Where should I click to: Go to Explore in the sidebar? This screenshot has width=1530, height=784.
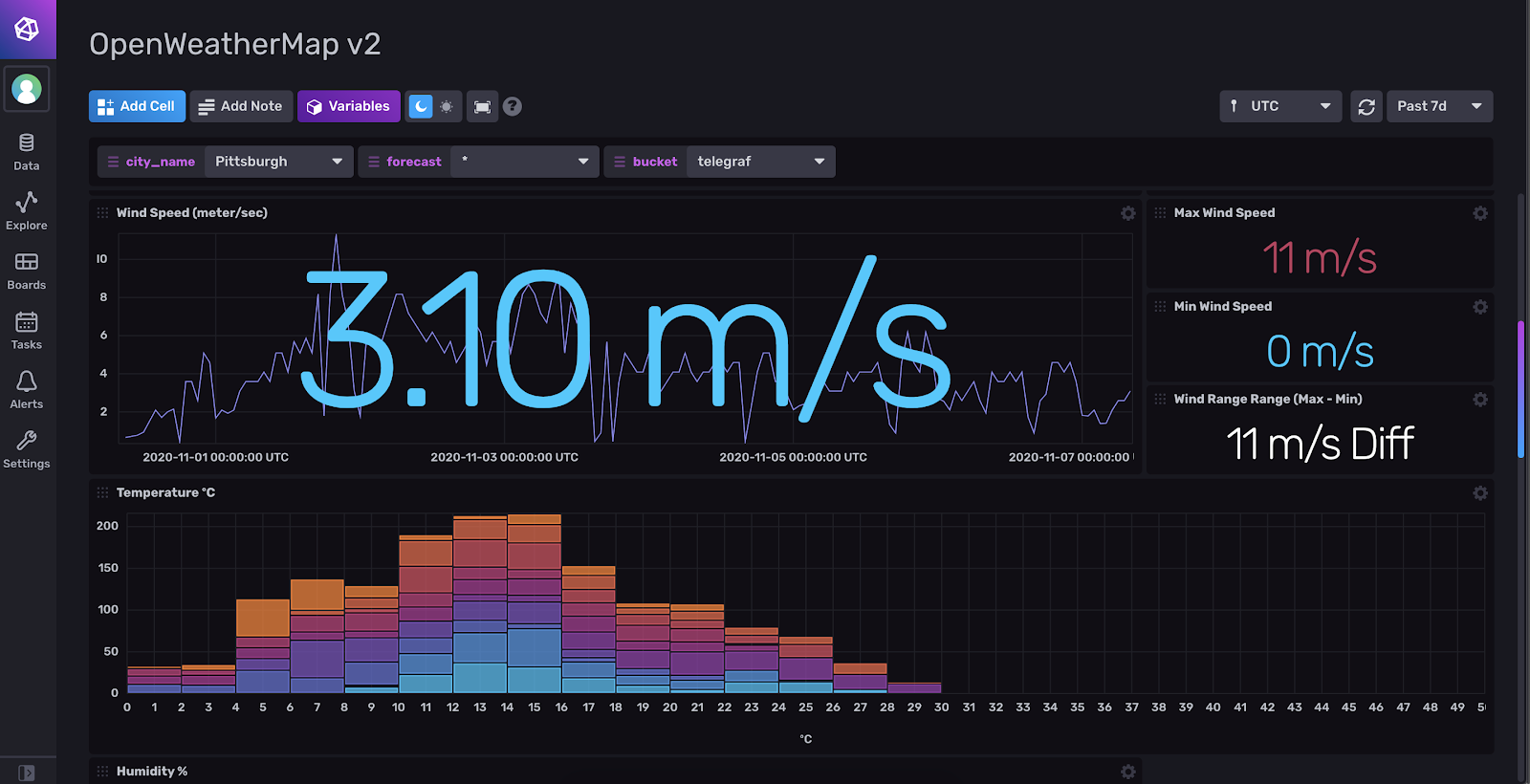tap(27, 211)
